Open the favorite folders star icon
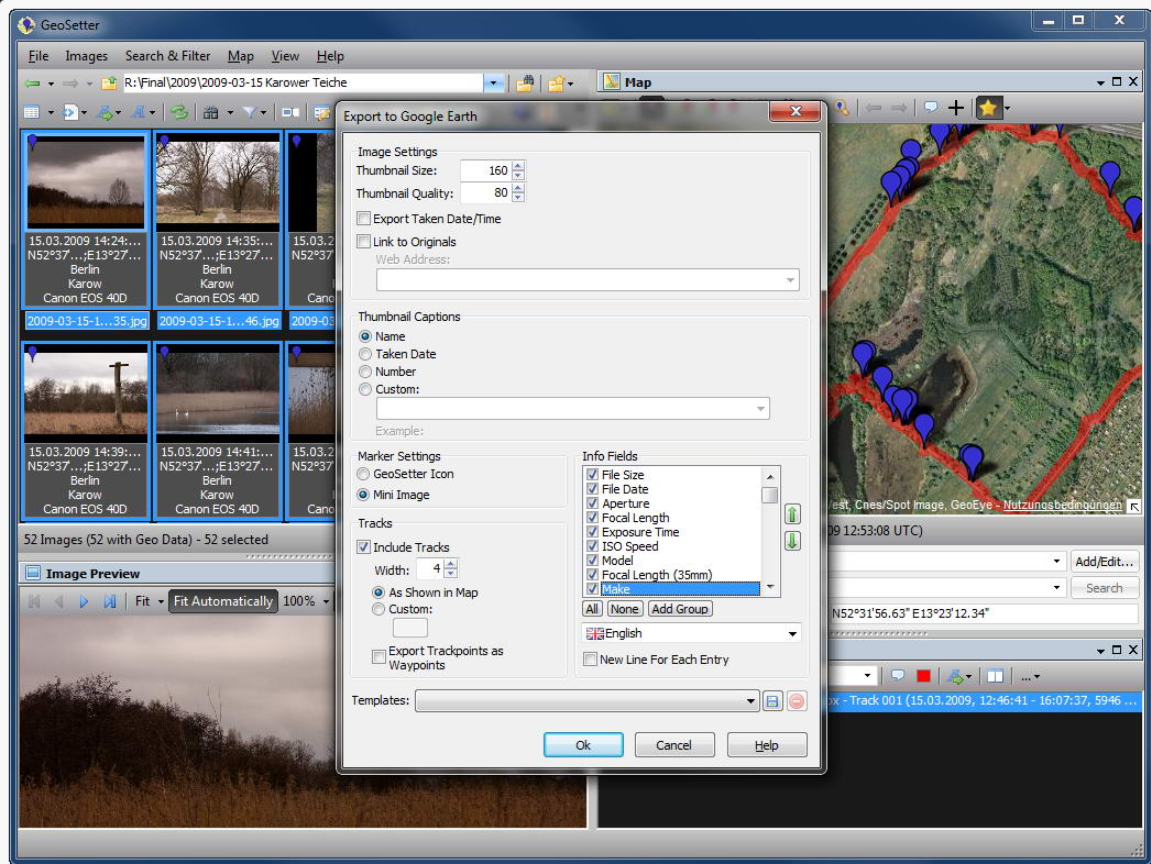This screenshot has height=864, width=1151. (556, 84)
